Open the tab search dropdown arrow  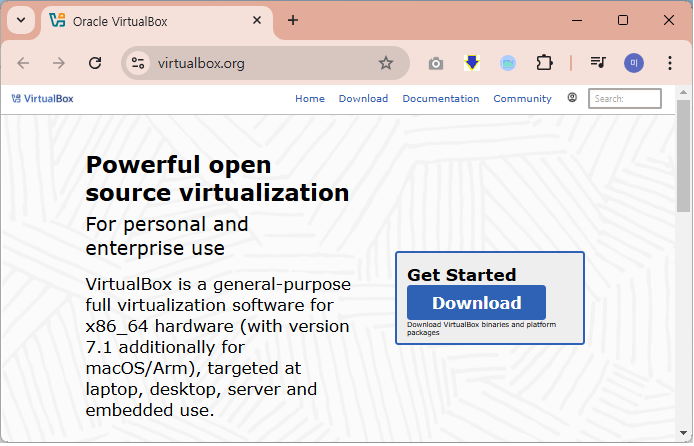(21, 20)
